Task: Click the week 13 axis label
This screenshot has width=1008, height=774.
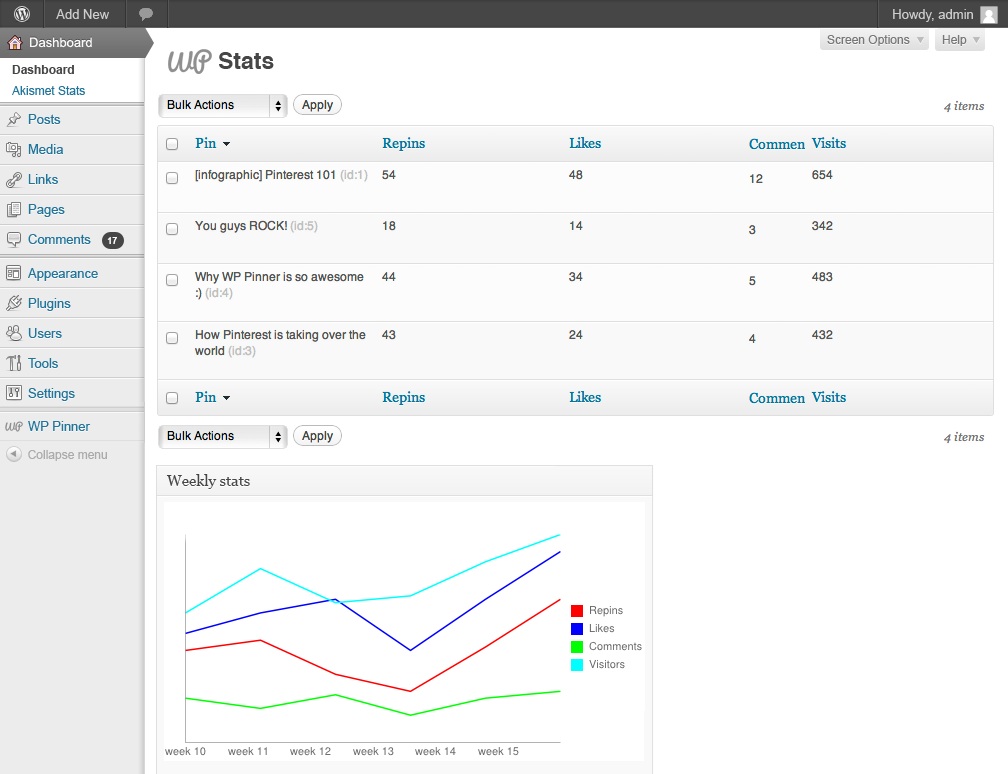Action: tap(374, 752)
